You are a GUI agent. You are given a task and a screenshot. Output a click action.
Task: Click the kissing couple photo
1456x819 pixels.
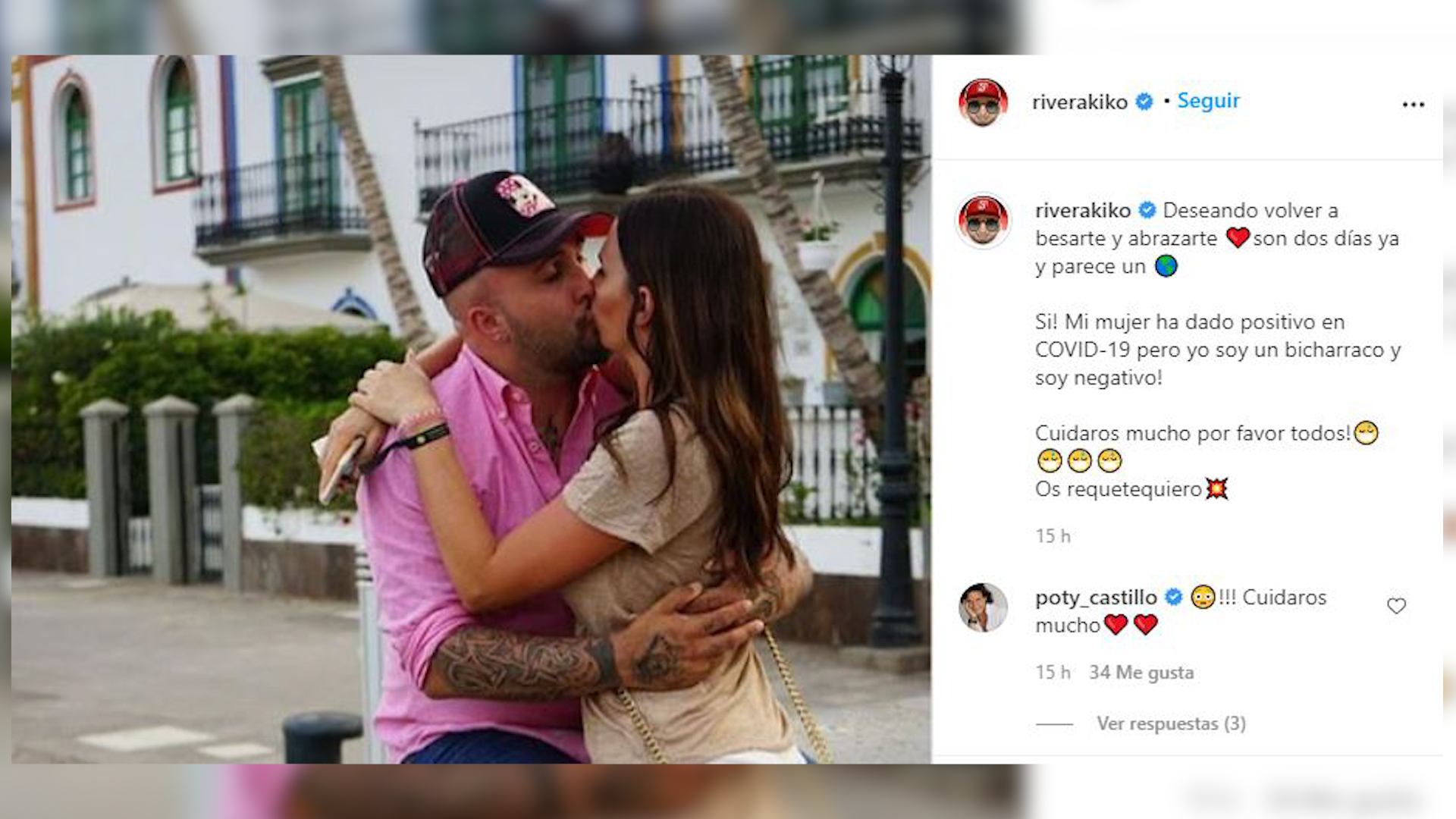pyautogui.click(x=471, y=409)
